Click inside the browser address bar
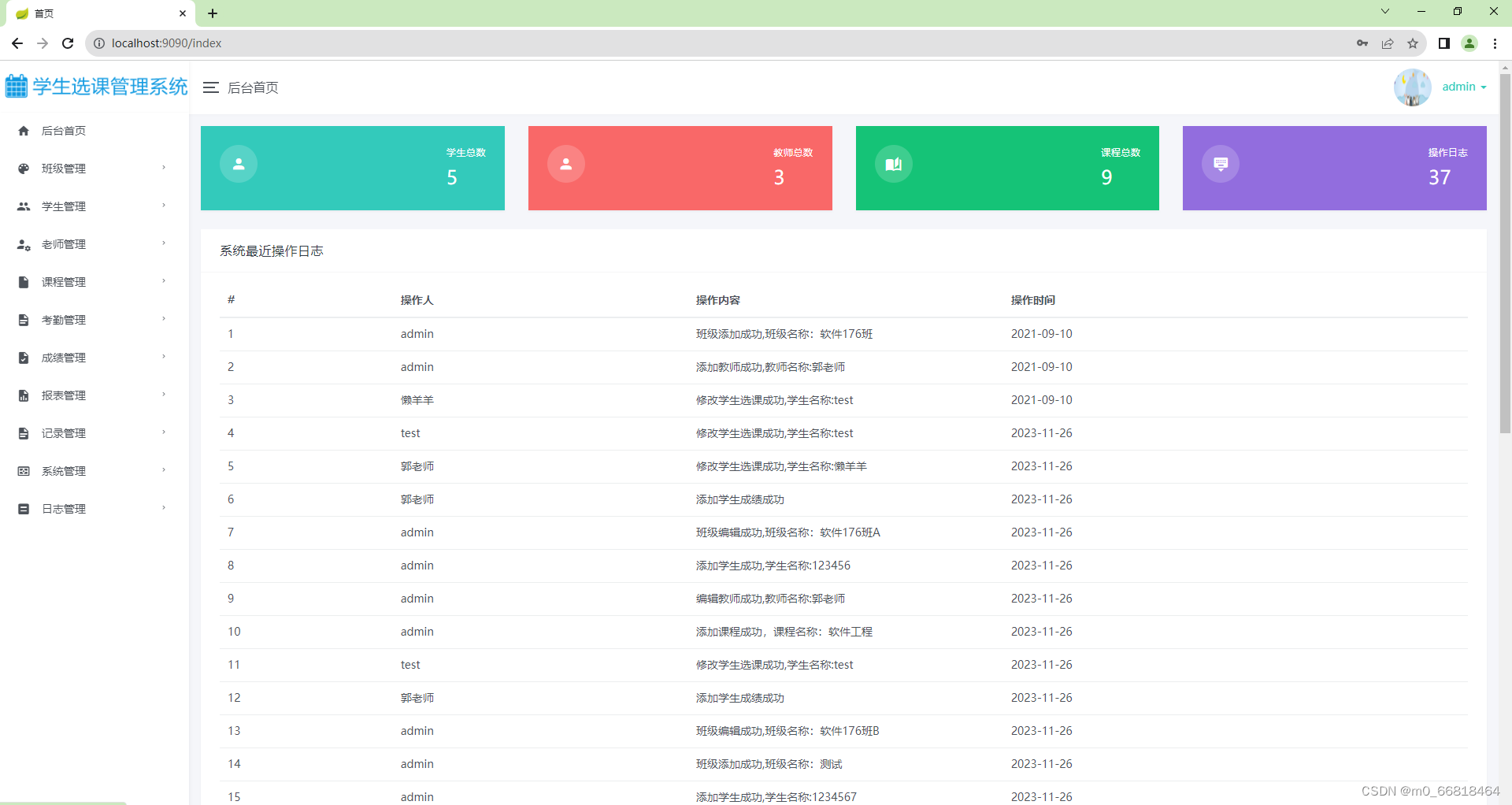Screen dimensions: 1512x805 315,43
